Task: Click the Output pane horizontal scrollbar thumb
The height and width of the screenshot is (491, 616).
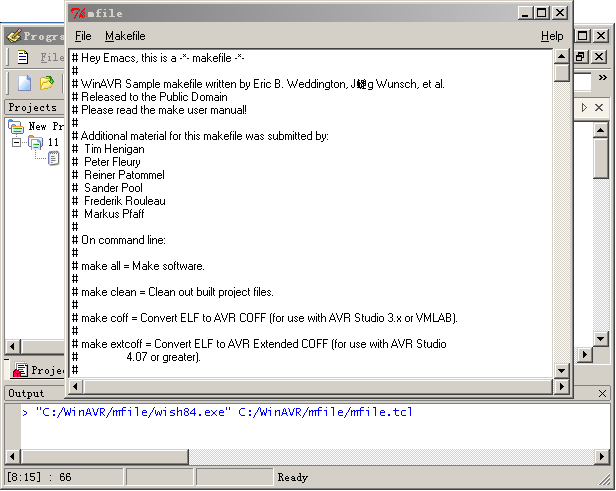Action: 100,457
